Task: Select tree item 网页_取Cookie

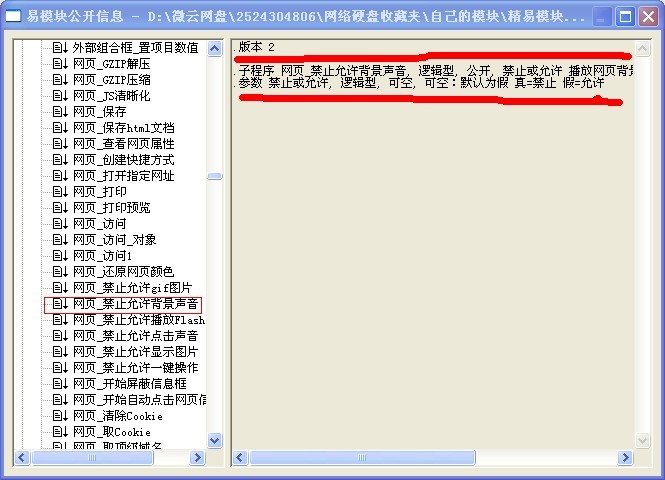Action: point(112,432)
